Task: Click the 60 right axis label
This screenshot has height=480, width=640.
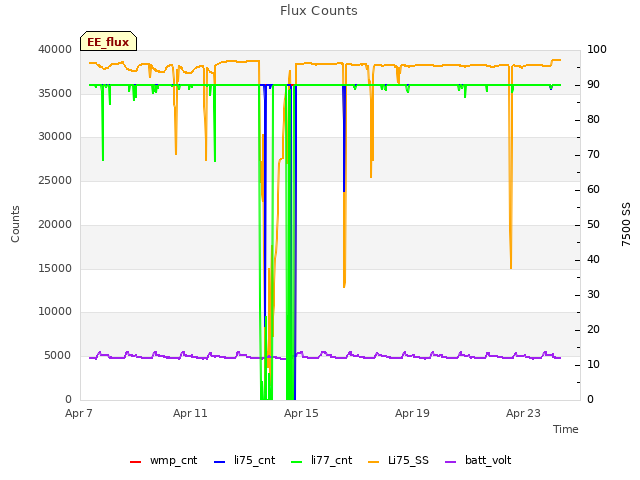Action: tap(593, 190)
